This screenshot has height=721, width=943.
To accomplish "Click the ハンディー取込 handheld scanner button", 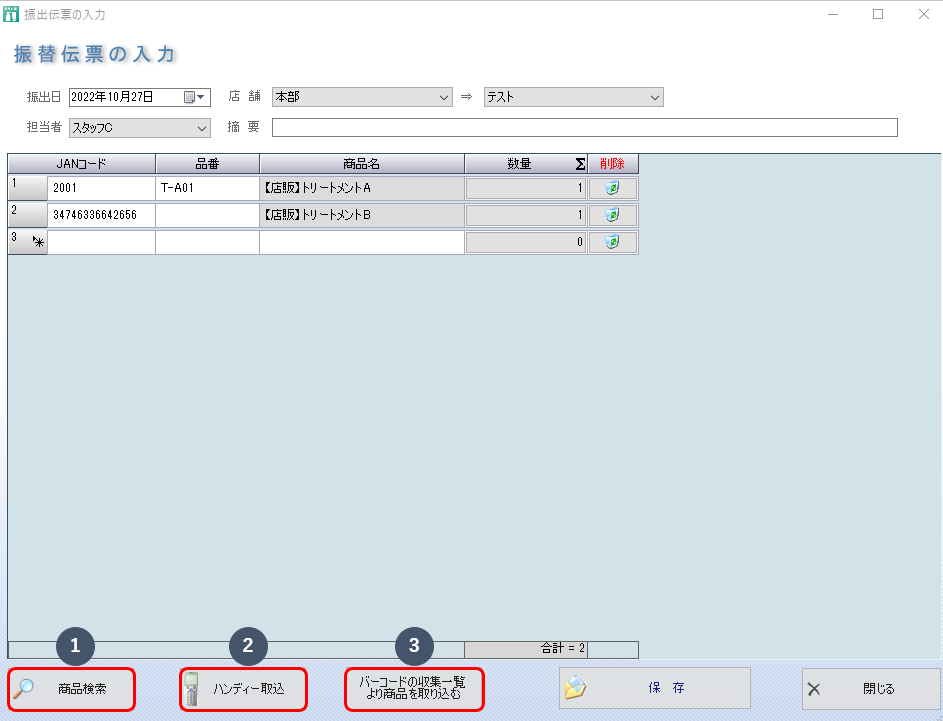I will tap(243, 689).
